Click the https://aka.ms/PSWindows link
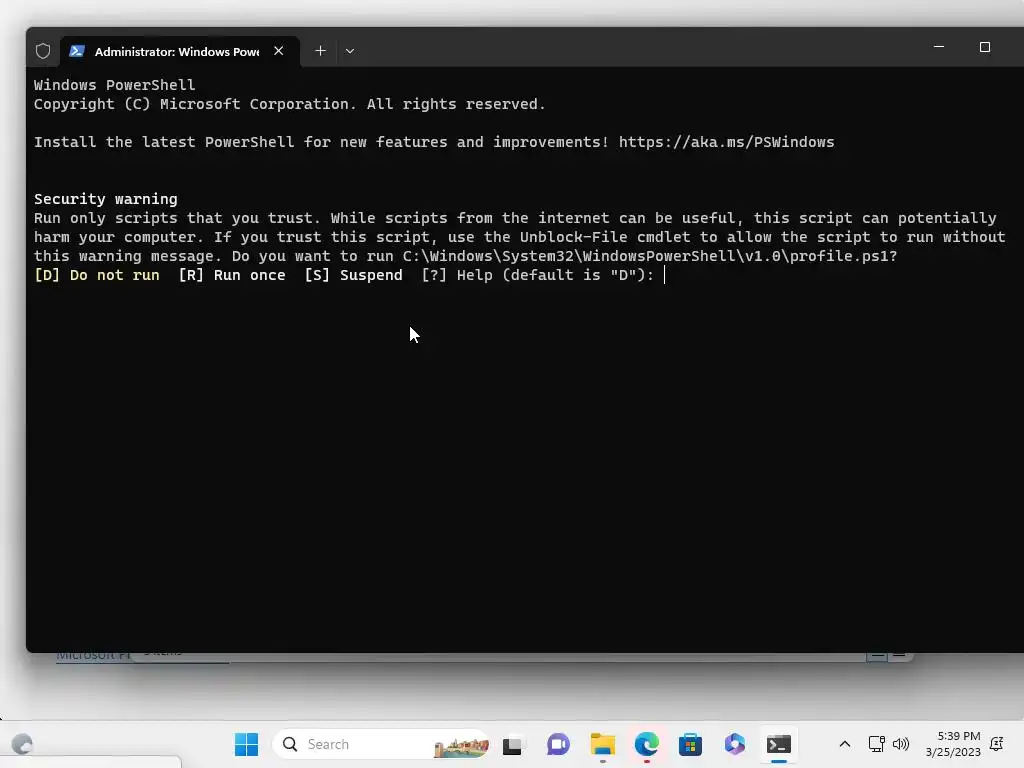This screenshot has height=768, width=1024. 726,142
